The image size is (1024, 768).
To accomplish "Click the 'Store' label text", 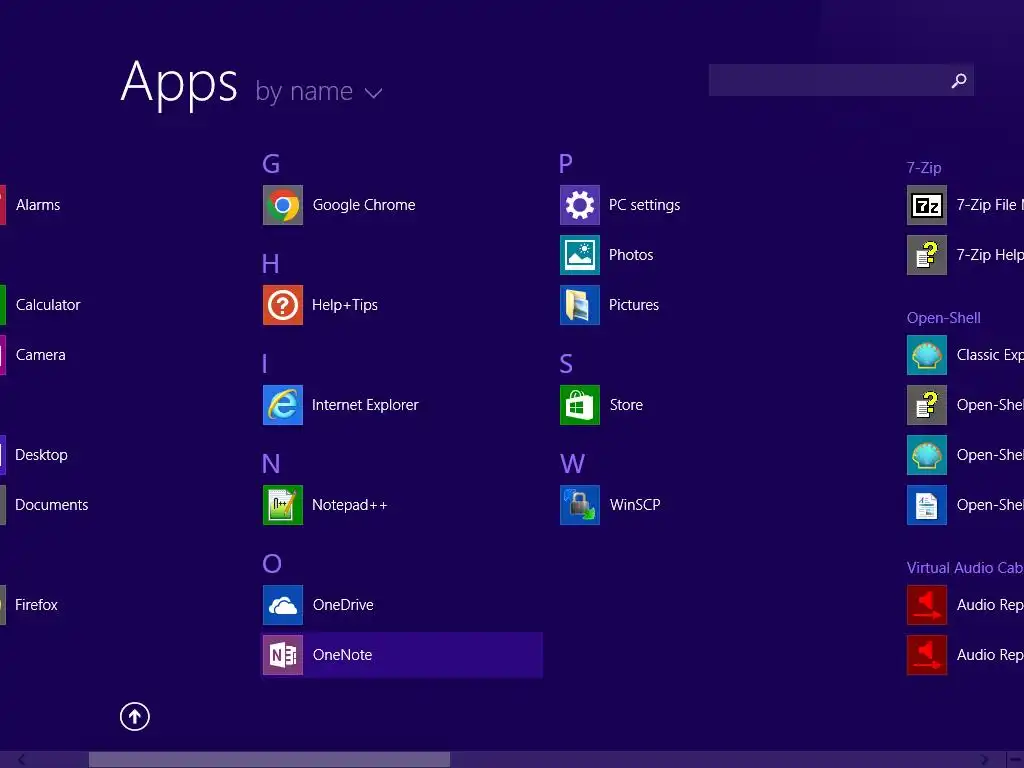I will (x=626, y=405).
